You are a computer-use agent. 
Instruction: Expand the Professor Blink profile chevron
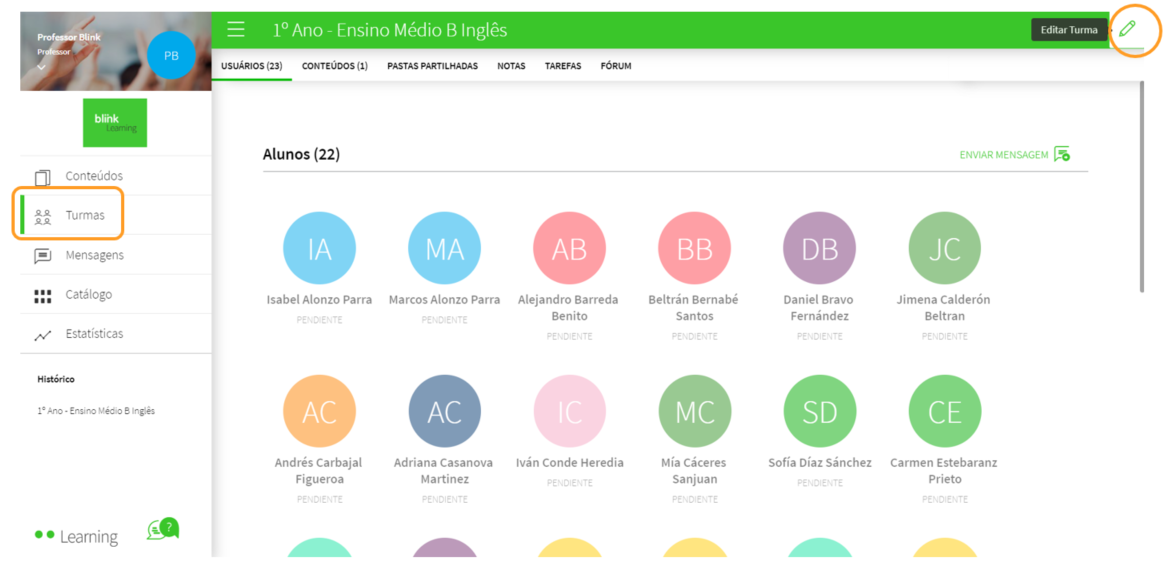(42, 67)
